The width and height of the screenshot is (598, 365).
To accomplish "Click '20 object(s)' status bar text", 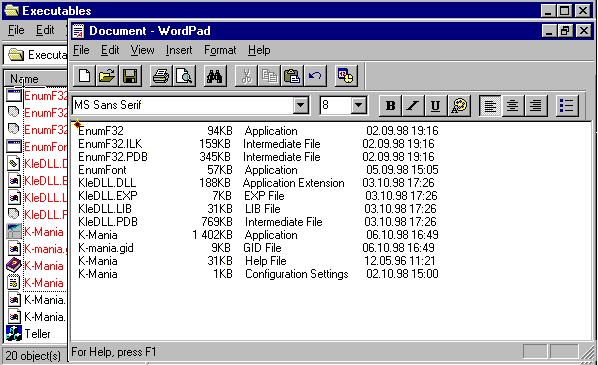I will point(33,355).
